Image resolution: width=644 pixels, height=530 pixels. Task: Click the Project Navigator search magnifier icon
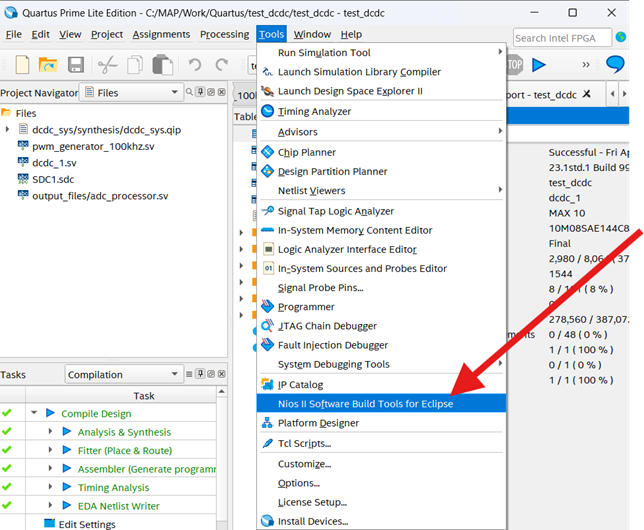[x=189, y=92]
